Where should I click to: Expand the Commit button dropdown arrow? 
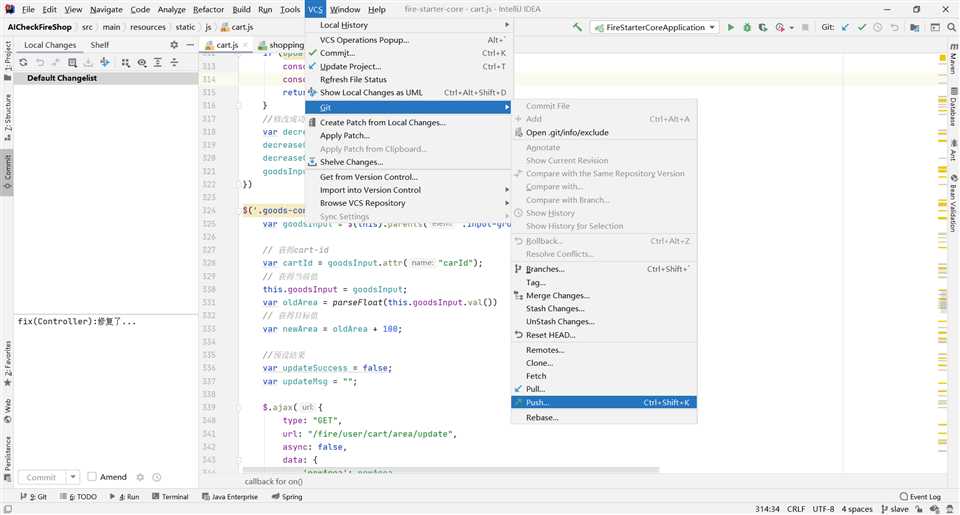click(73, 477)
